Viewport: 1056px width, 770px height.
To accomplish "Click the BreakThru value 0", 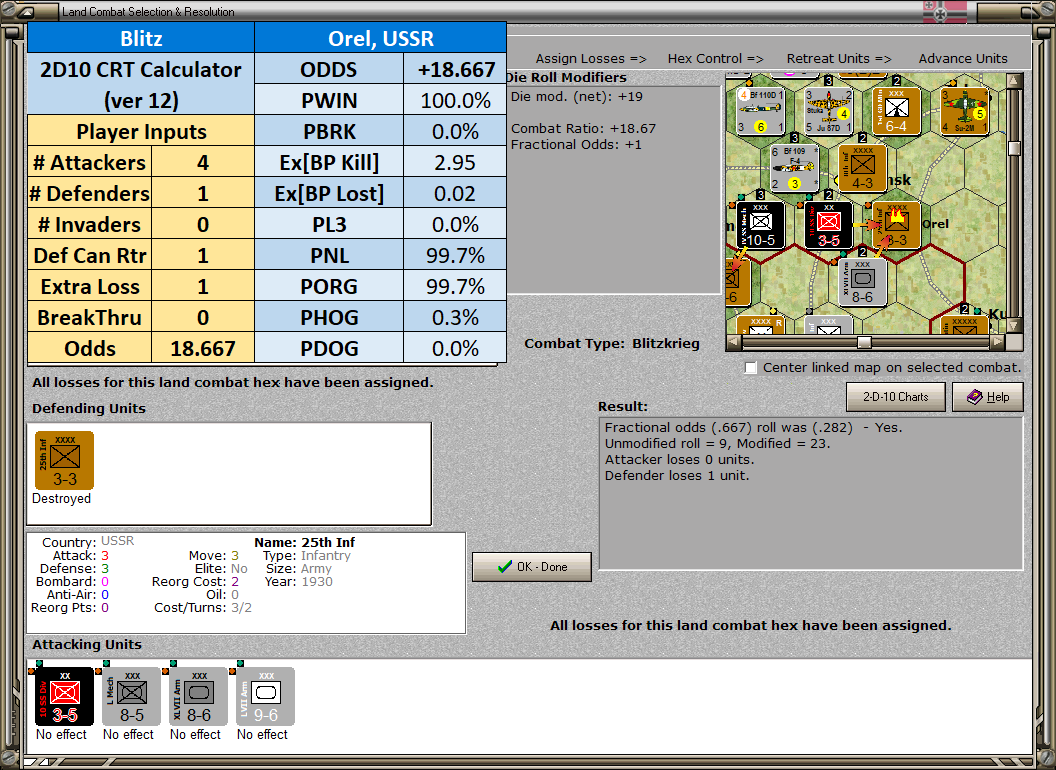I will (x=203, y=317).
